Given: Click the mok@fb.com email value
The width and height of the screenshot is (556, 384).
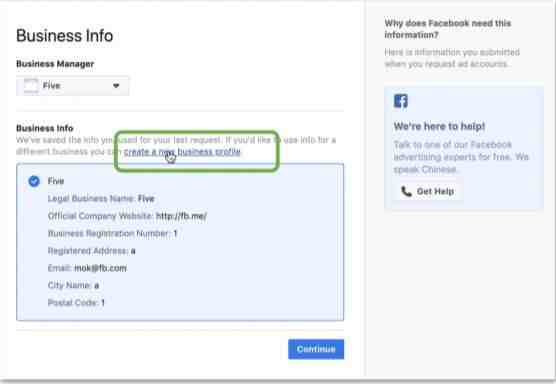Looking at the screenshot, I should [100, 268].
